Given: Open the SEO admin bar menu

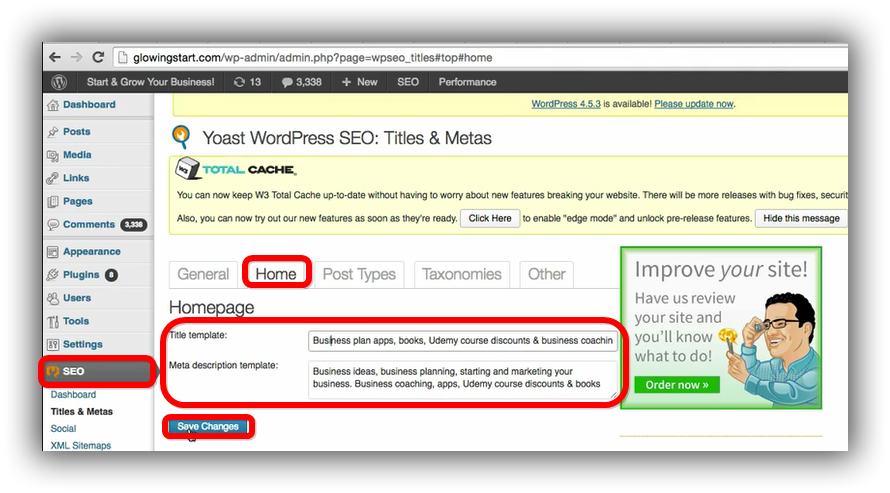Looking at the screenshot, I should [408, 82].
